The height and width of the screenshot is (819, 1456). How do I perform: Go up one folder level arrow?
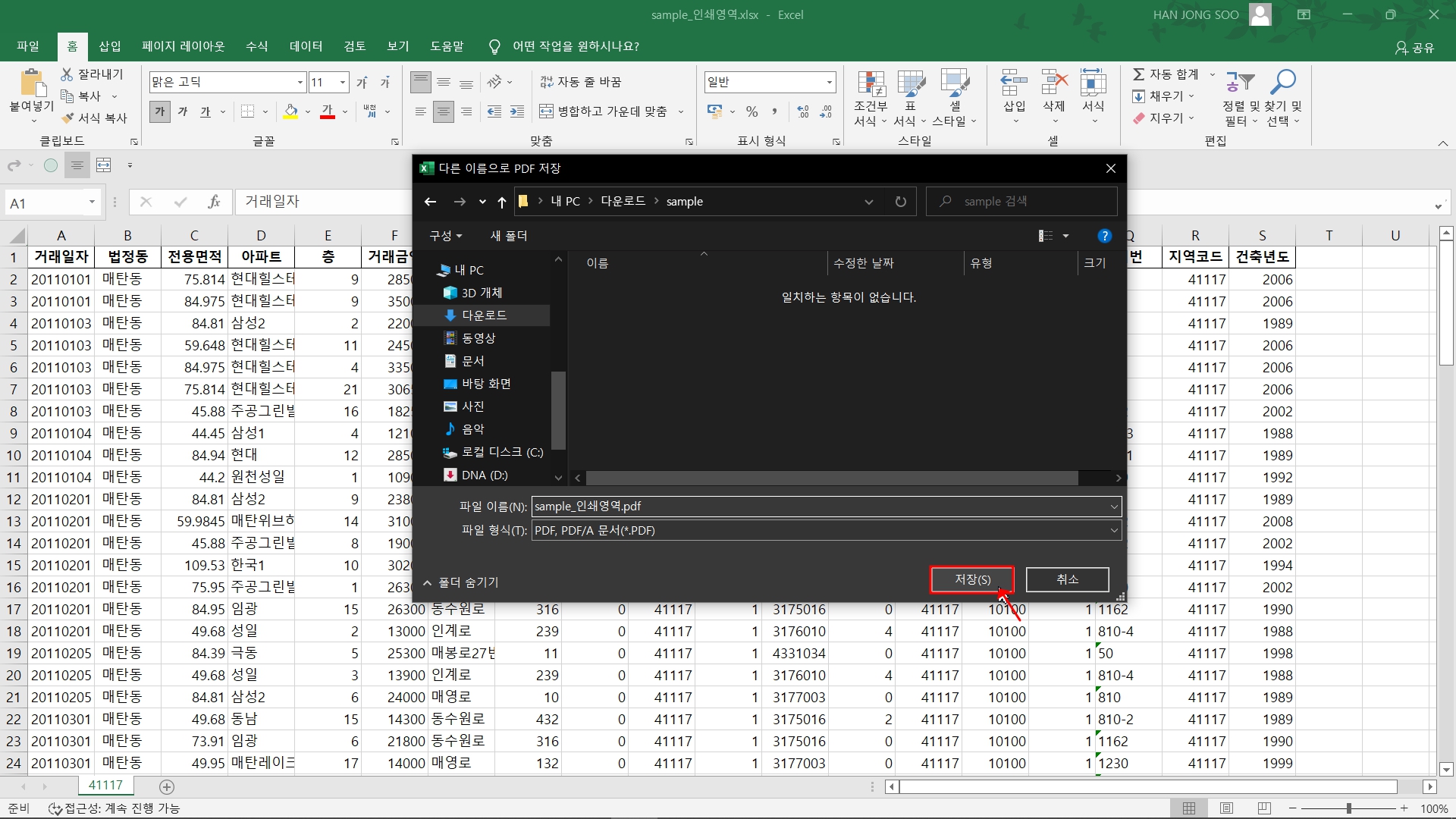[501, 202]
